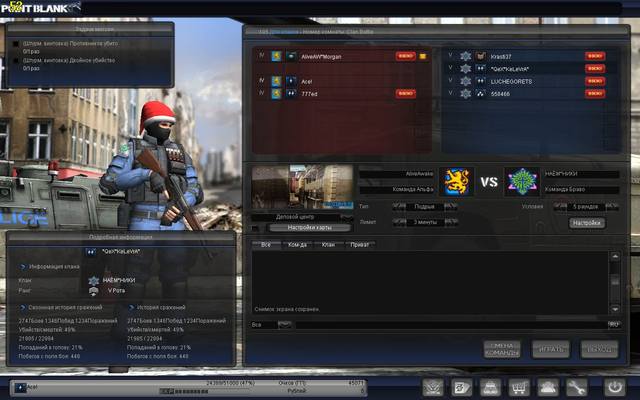Switch to the Все chat tab
The width and height of the screenshot is (640, 400).
[266, 245]
